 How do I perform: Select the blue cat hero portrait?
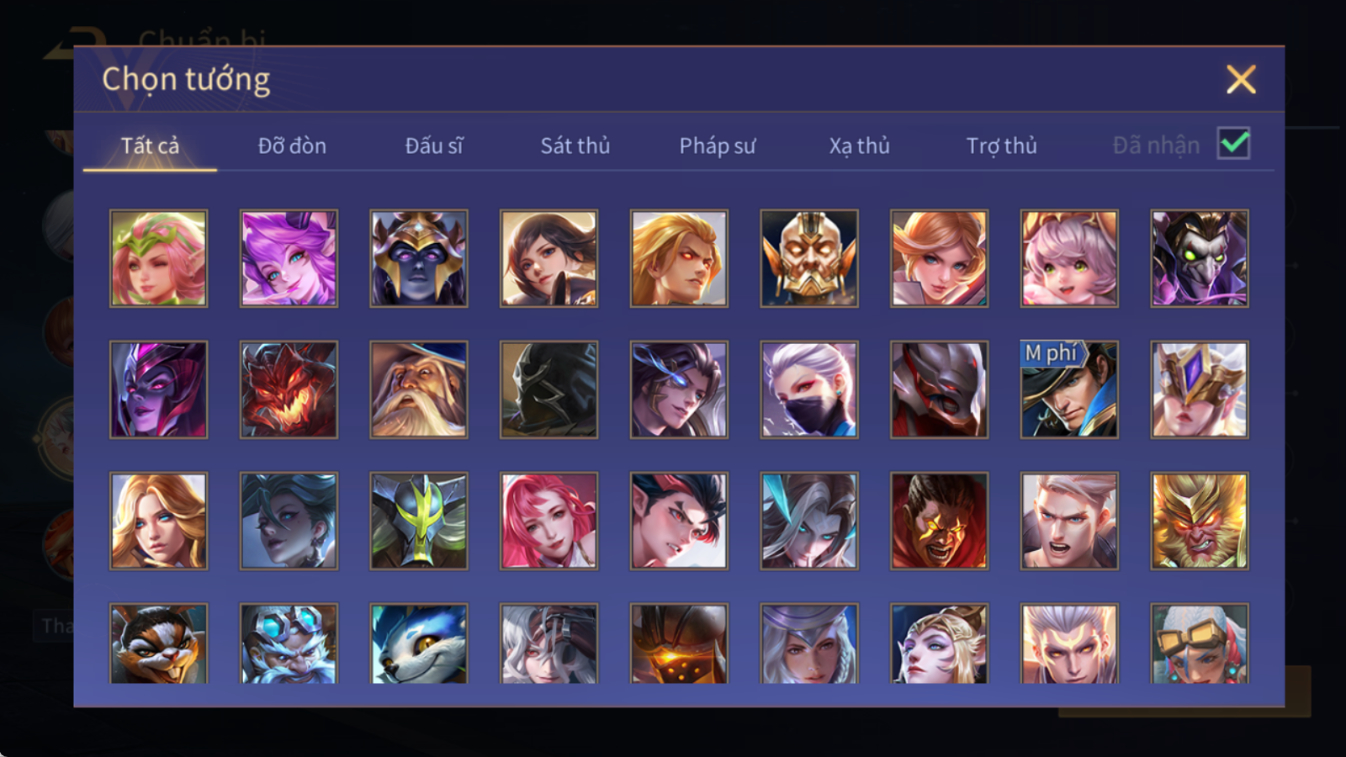click(x=419, y=644)
